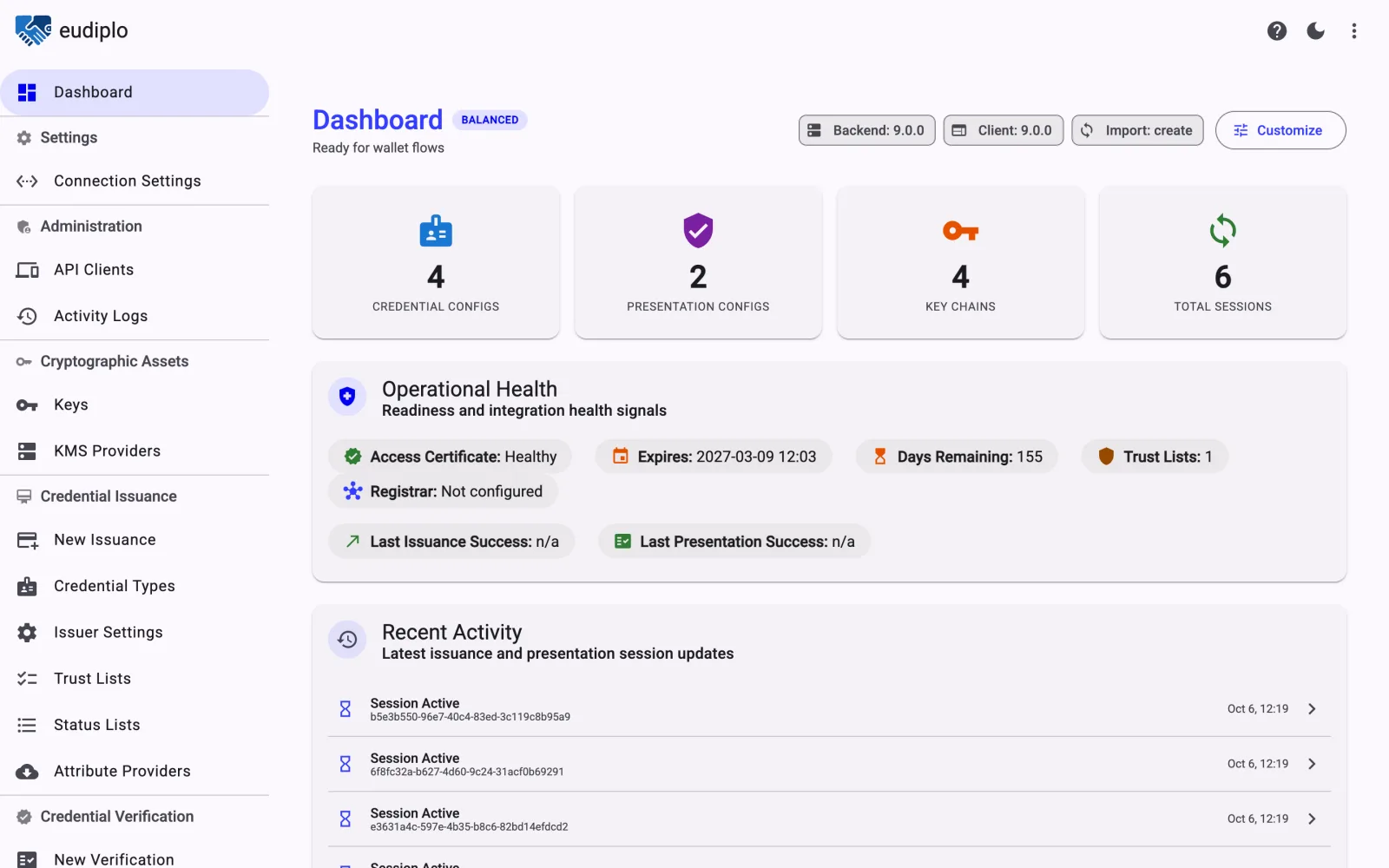The height and width of the screenshot is (868, 1389).
Task: Click the Activity Logs history icon
Action: point(27,316)
